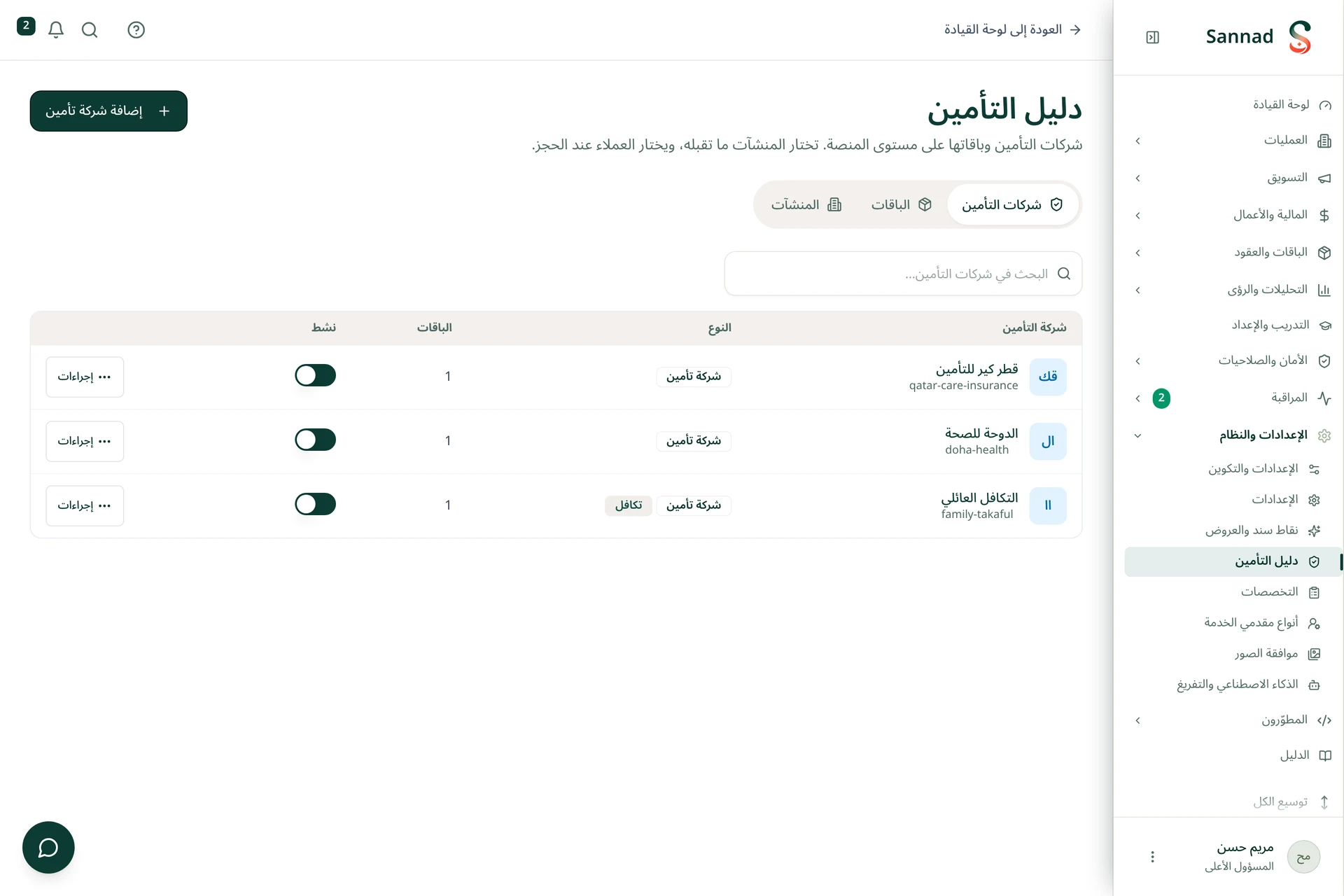Open إجراءات menu for قطر كير للتأمين
Image resolution: width=1344 pixels, height=896 pixels.
[x=85, y=377]
